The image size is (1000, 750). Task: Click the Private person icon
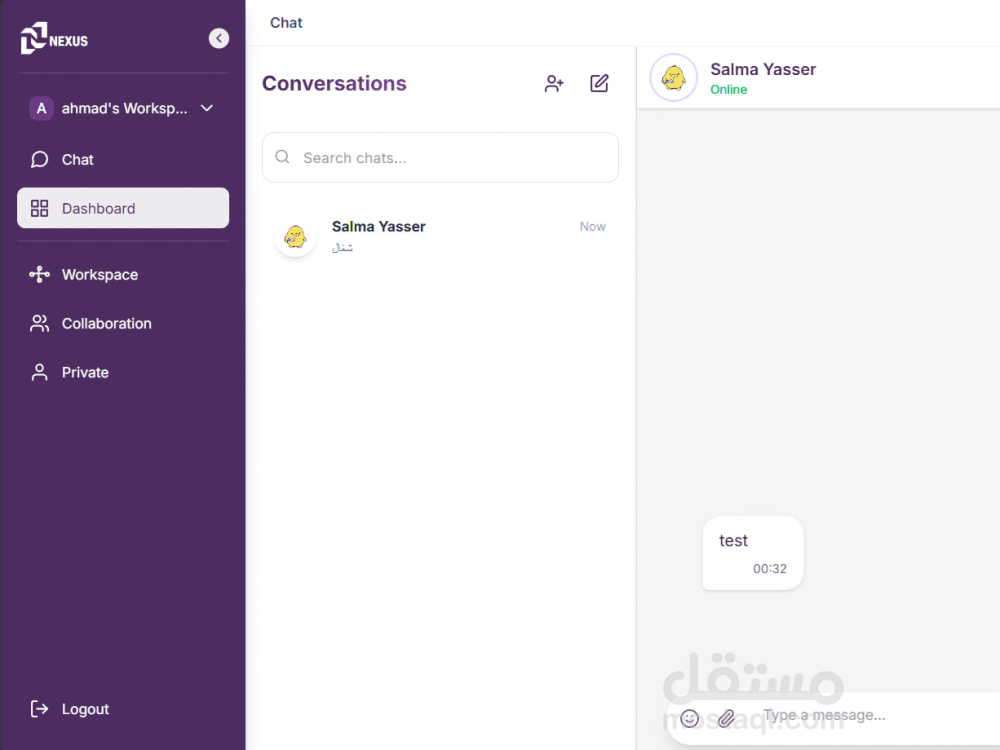click(40, 372)
